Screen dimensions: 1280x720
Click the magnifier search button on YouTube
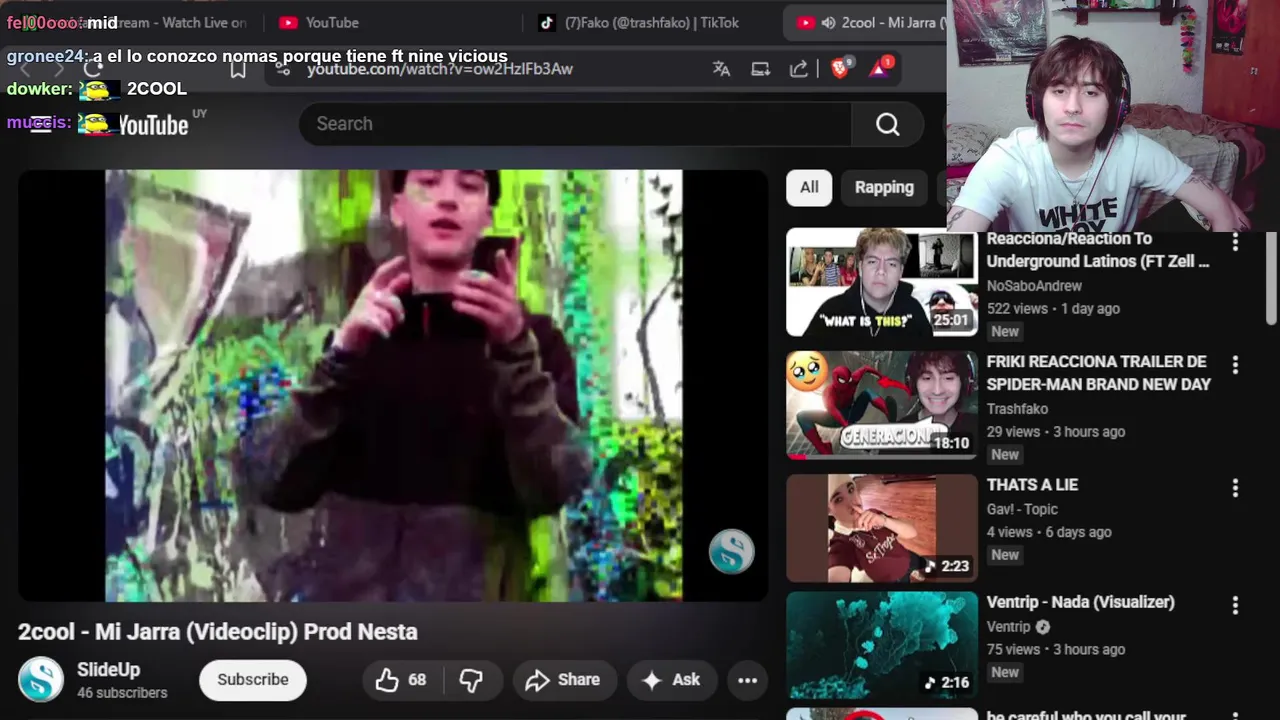tap(888, 124)
